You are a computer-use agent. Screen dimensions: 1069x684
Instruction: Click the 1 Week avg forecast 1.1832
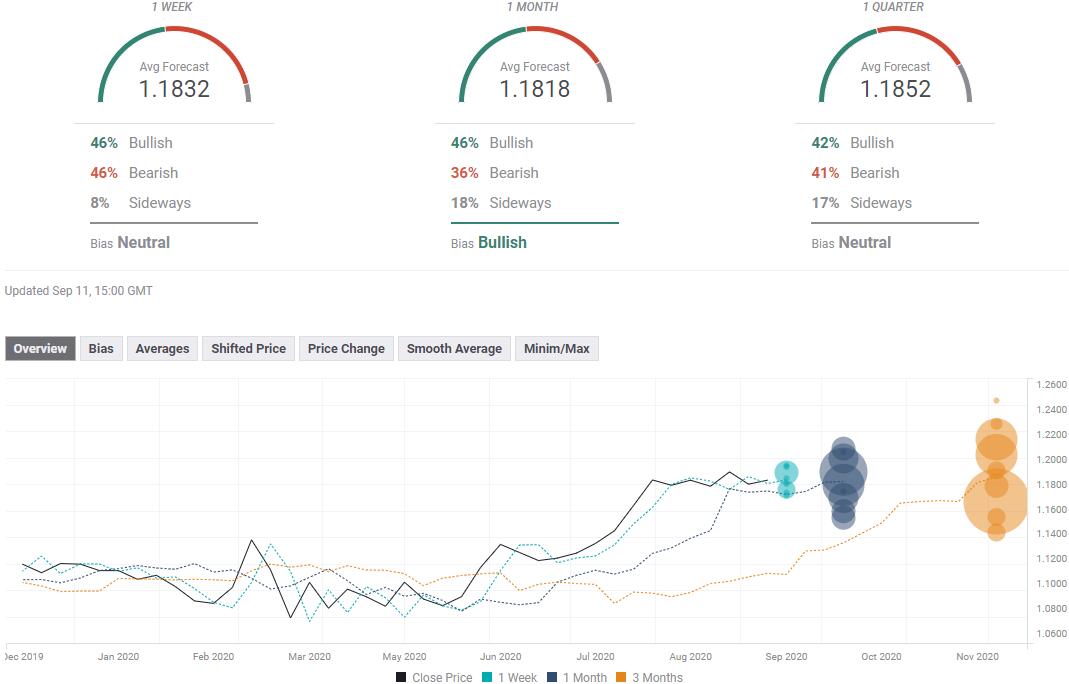tap(175, 89)
